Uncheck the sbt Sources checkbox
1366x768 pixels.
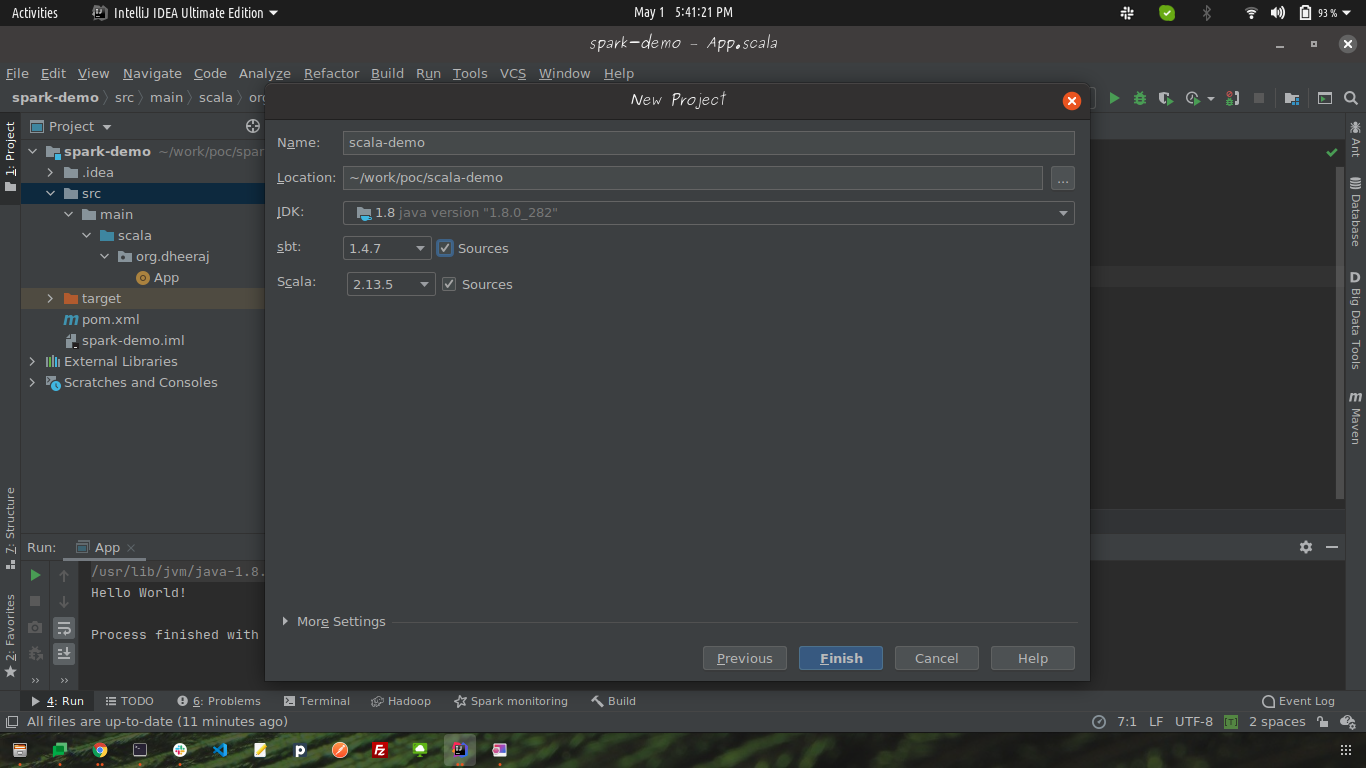click(446, 248)
